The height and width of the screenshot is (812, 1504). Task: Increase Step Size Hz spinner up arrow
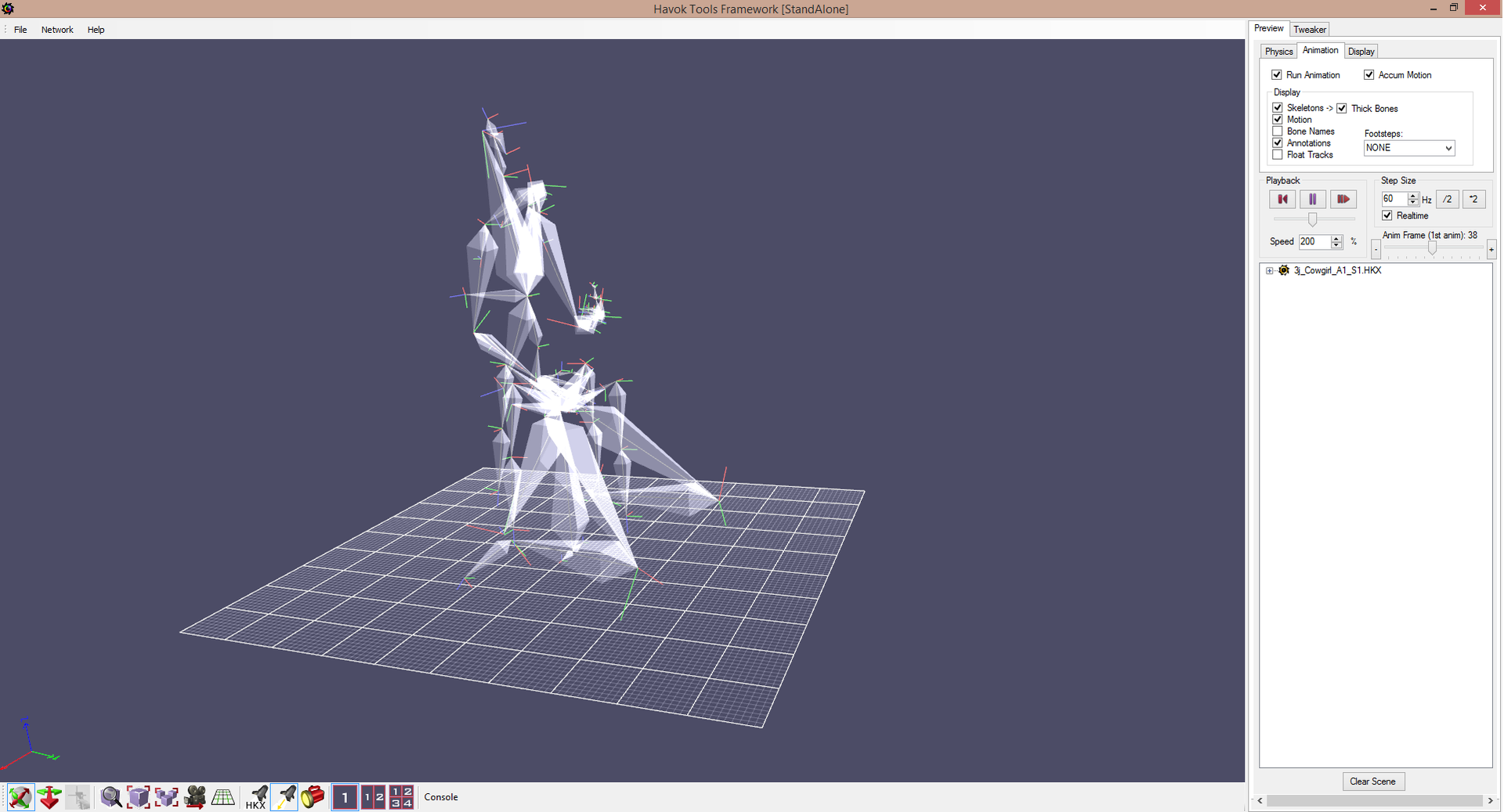tap(1413, 196)
